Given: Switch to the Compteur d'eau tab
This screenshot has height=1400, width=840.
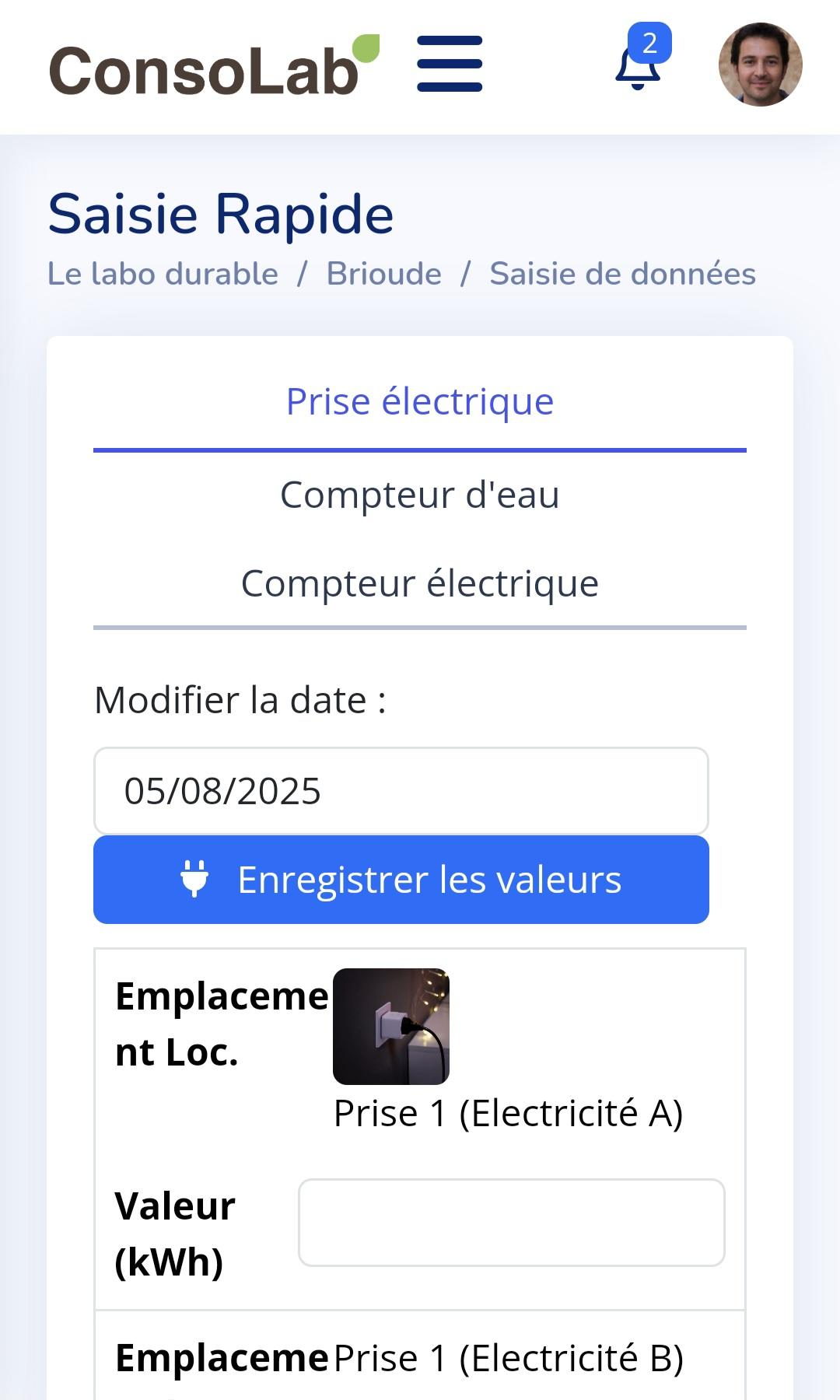Looking at the screenshot, I should 420,495.
